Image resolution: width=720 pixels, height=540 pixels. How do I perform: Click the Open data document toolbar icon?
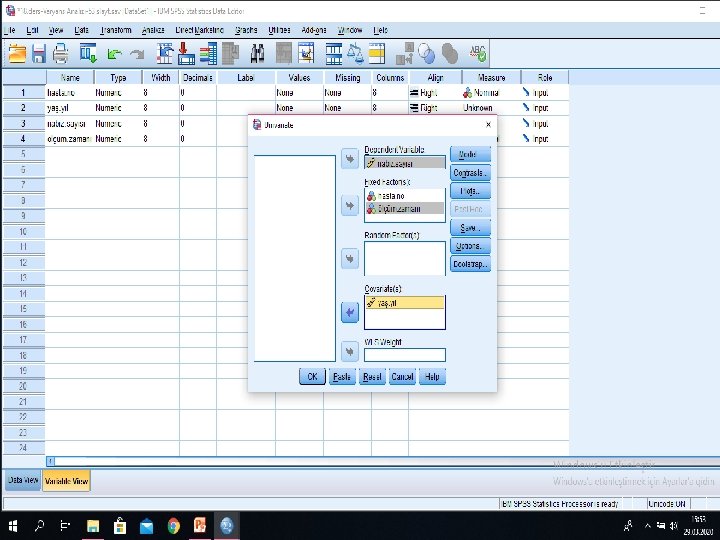(17, 53)
